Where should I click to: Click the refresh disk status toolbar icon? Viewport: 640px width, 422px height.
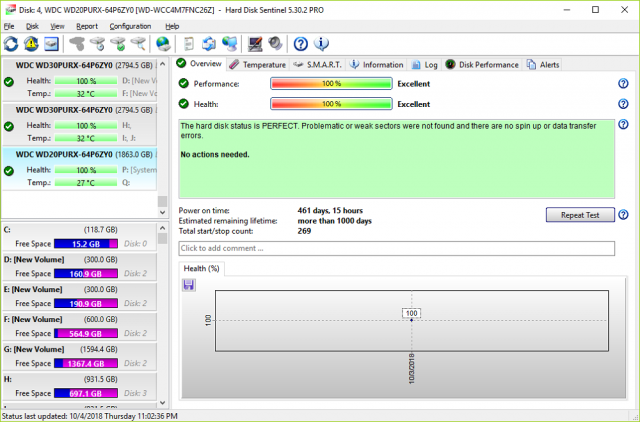[12, 44]
